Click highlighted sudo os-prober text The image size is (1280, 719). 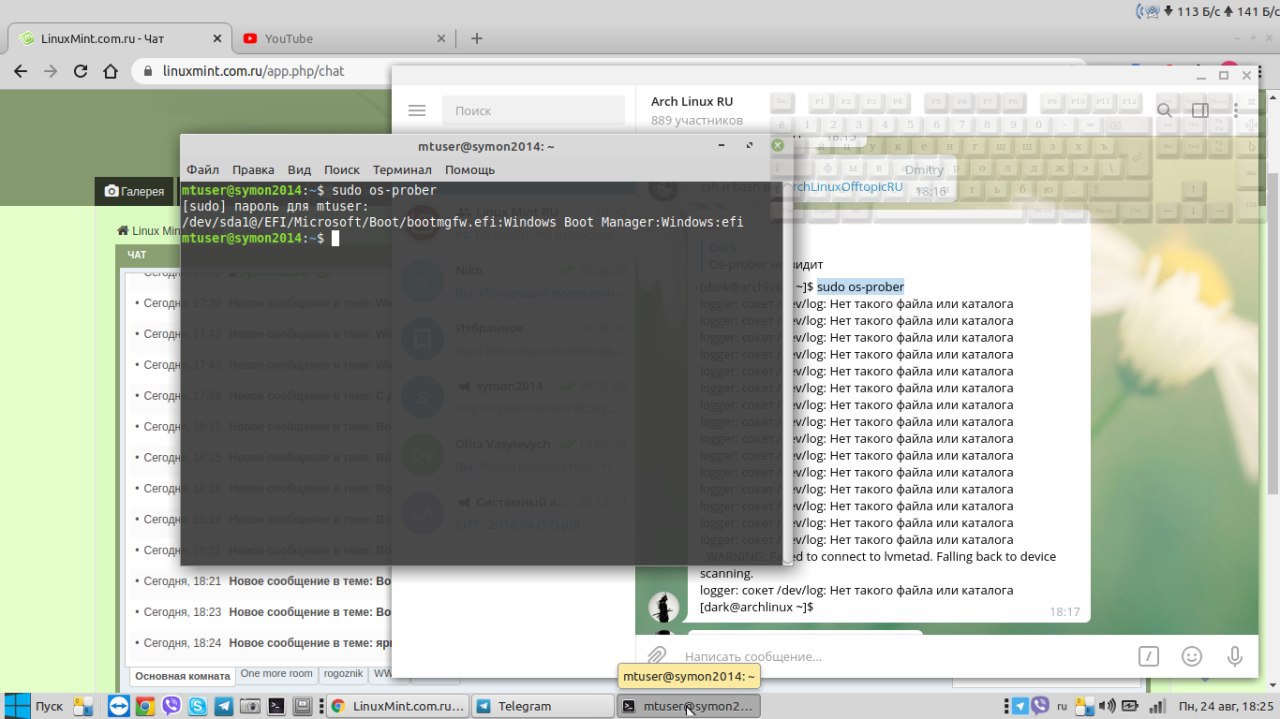point(860,287)
